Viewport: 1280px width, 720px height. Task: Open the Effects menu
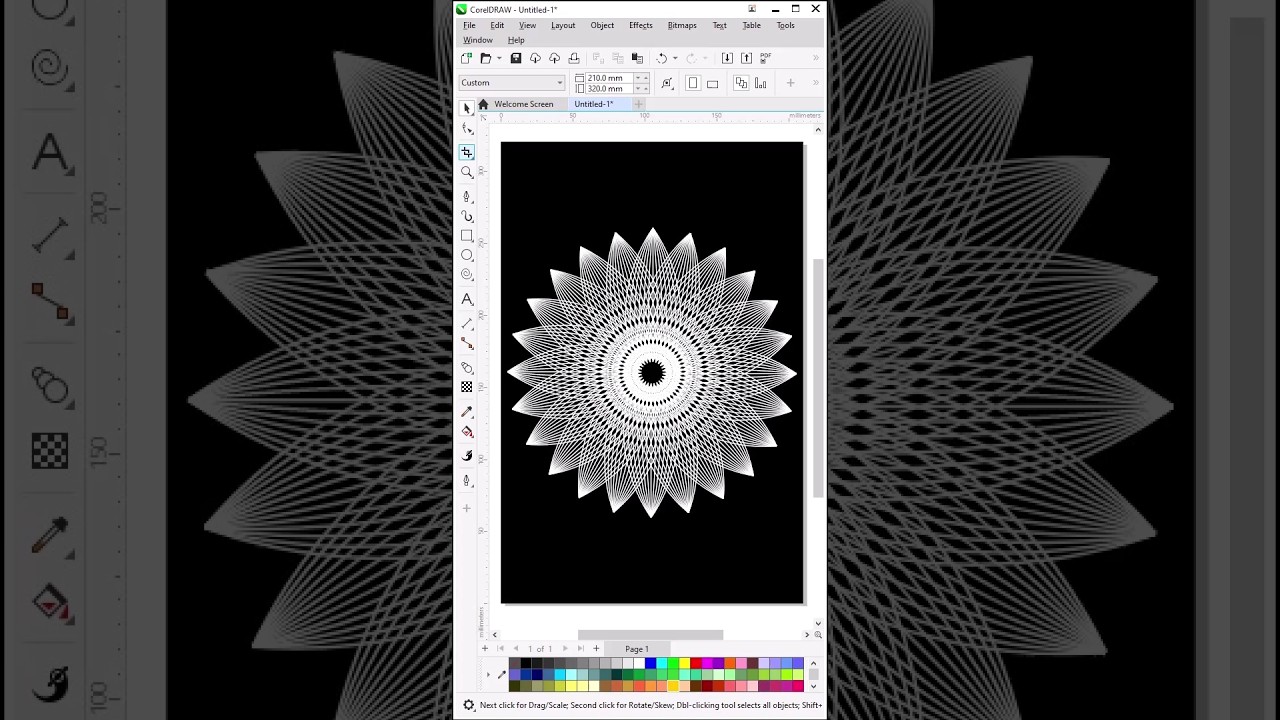(x=641, y=25)
